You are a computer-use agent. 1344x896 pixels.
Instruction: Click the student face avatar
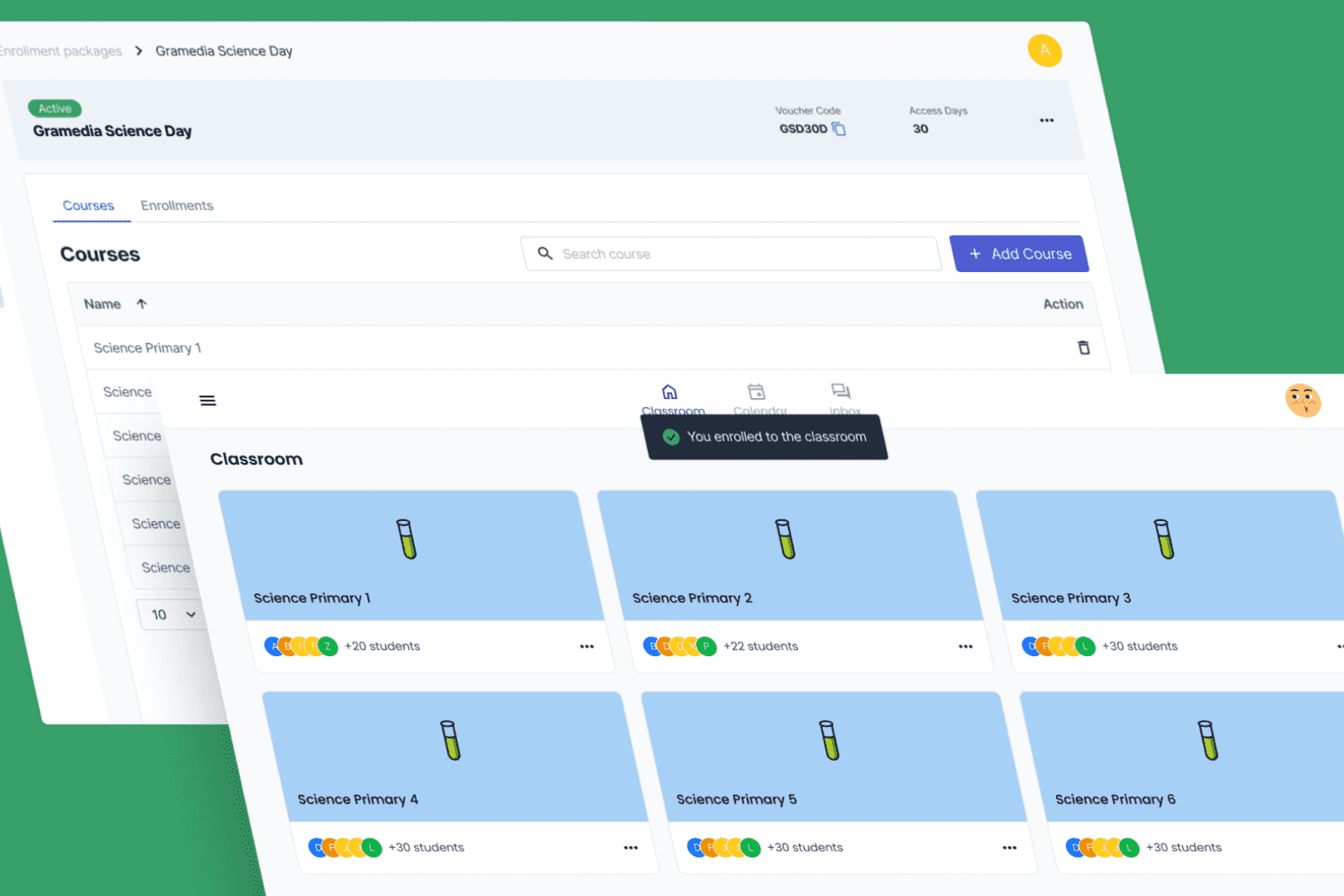click(x=1303, y=400)
